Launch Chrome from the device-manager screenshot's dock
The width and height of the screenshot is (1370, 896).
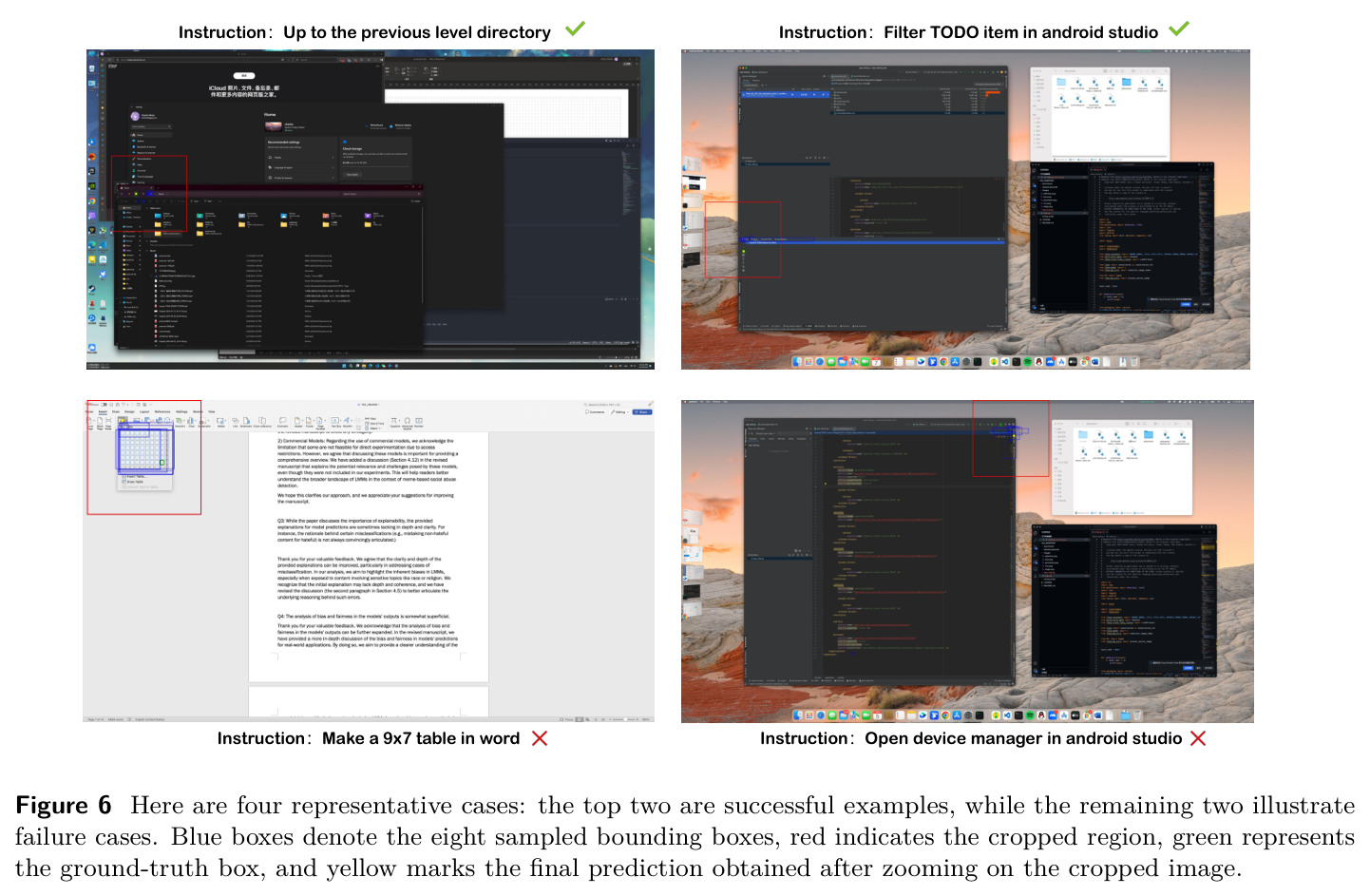tap(945, 715)
